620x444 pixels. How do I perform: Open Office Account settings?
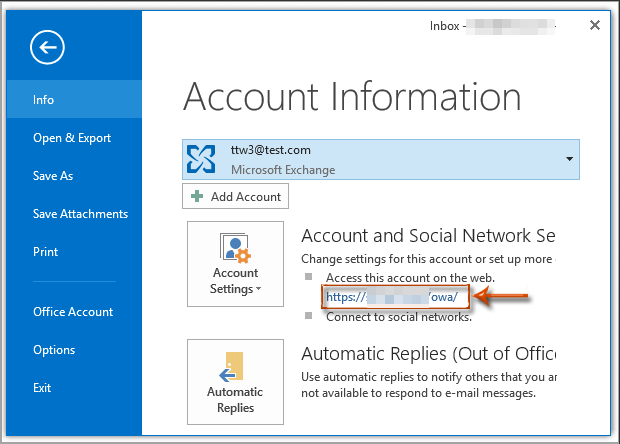(x=74, y=312)
